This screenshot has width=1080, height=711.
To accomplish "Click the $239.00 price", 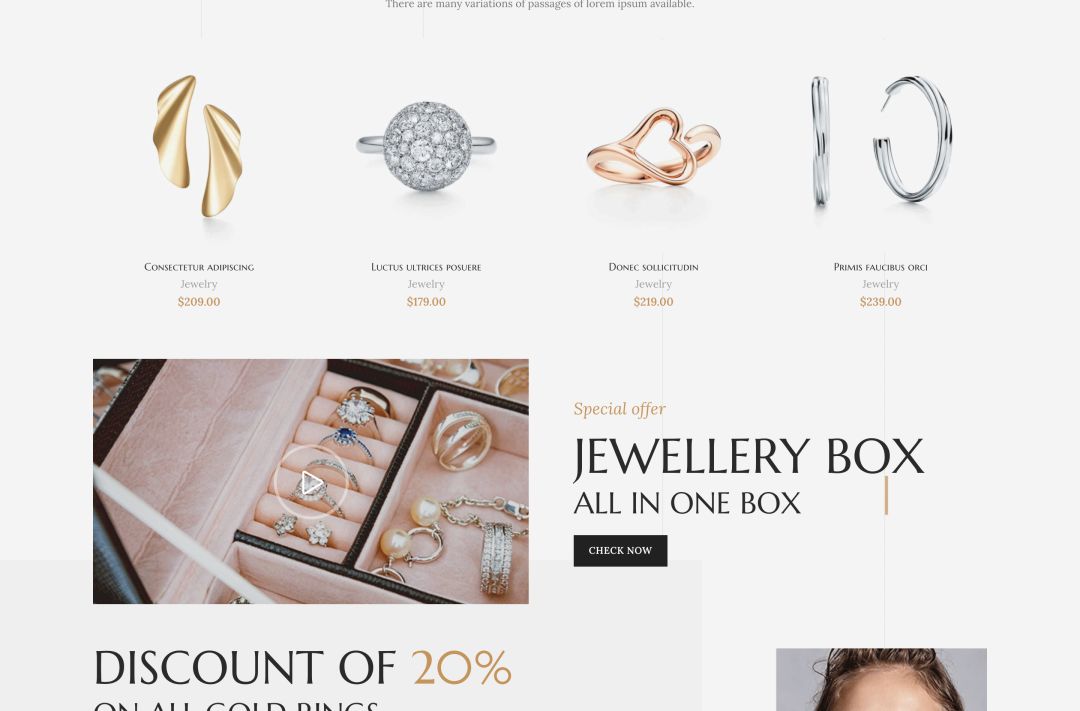I will point(880,302).
